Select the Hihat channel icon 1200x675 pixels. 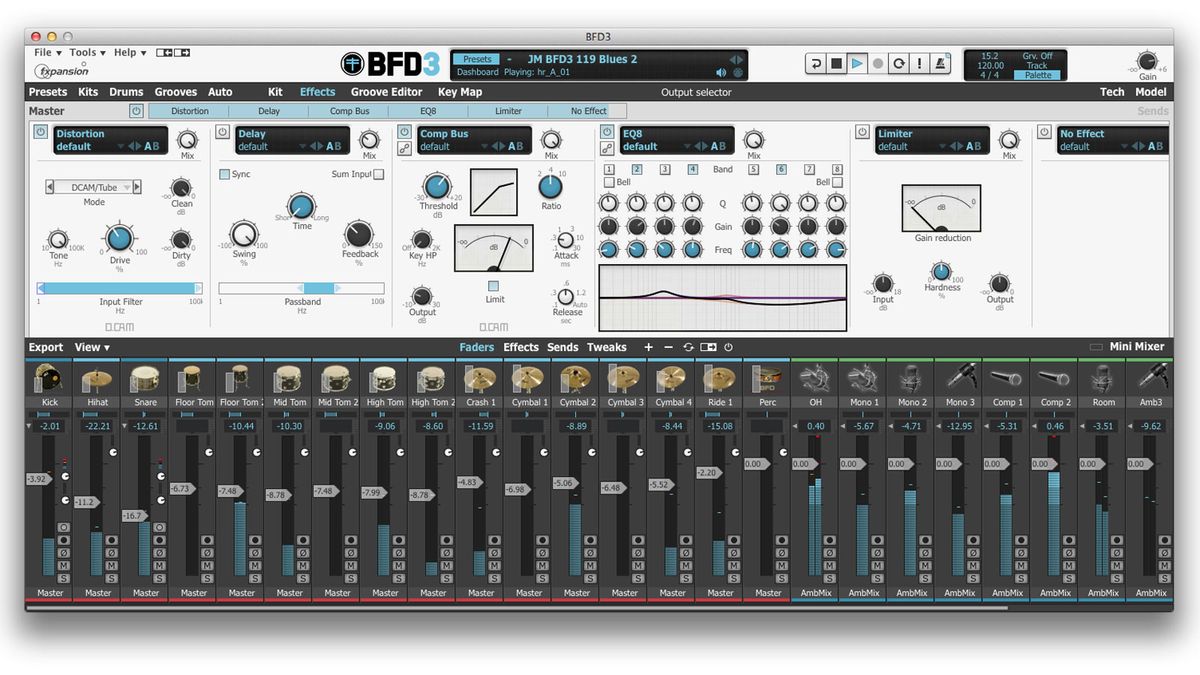(x=98, y=378)
